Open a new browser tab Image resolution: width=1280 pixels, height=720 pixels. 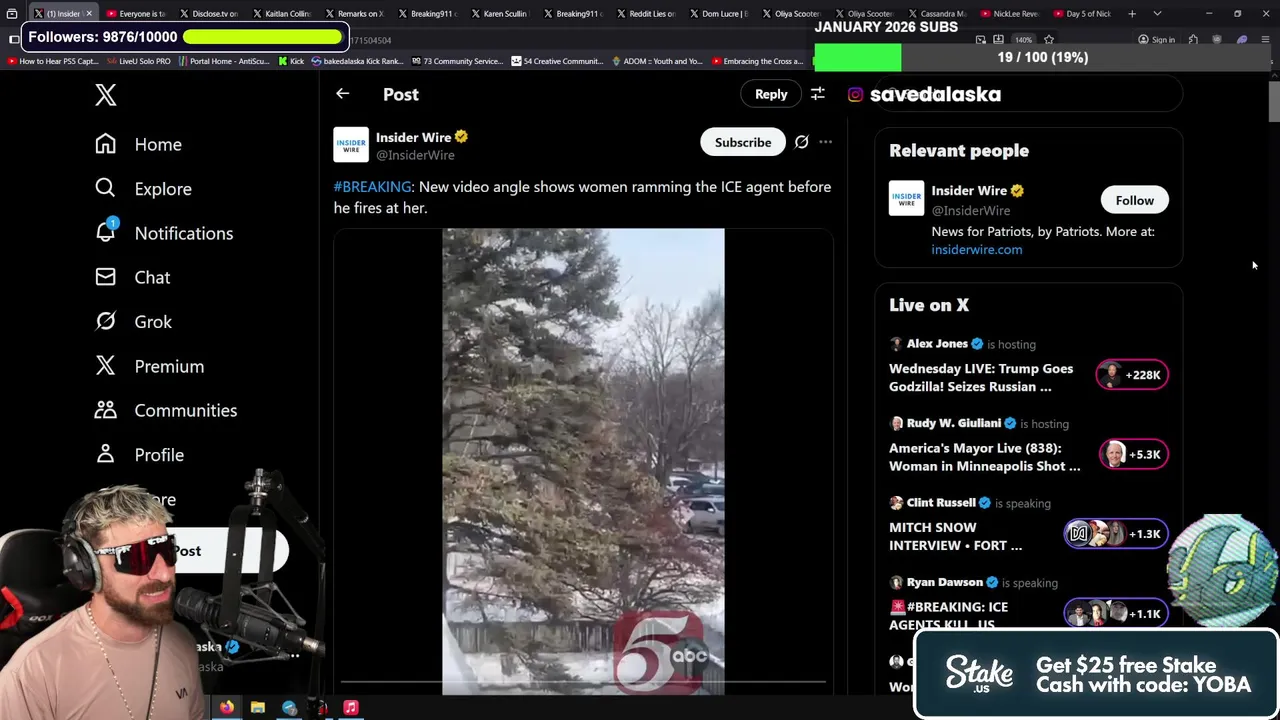pos(1132,14)
